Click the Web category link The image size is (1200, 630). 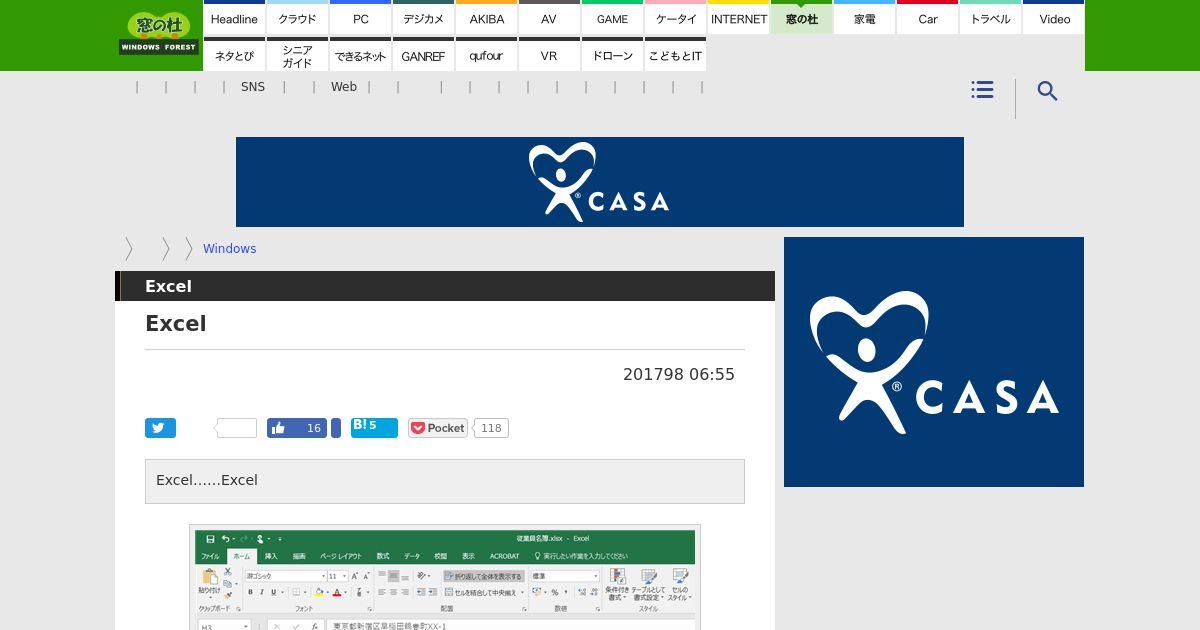pos(344,87)
